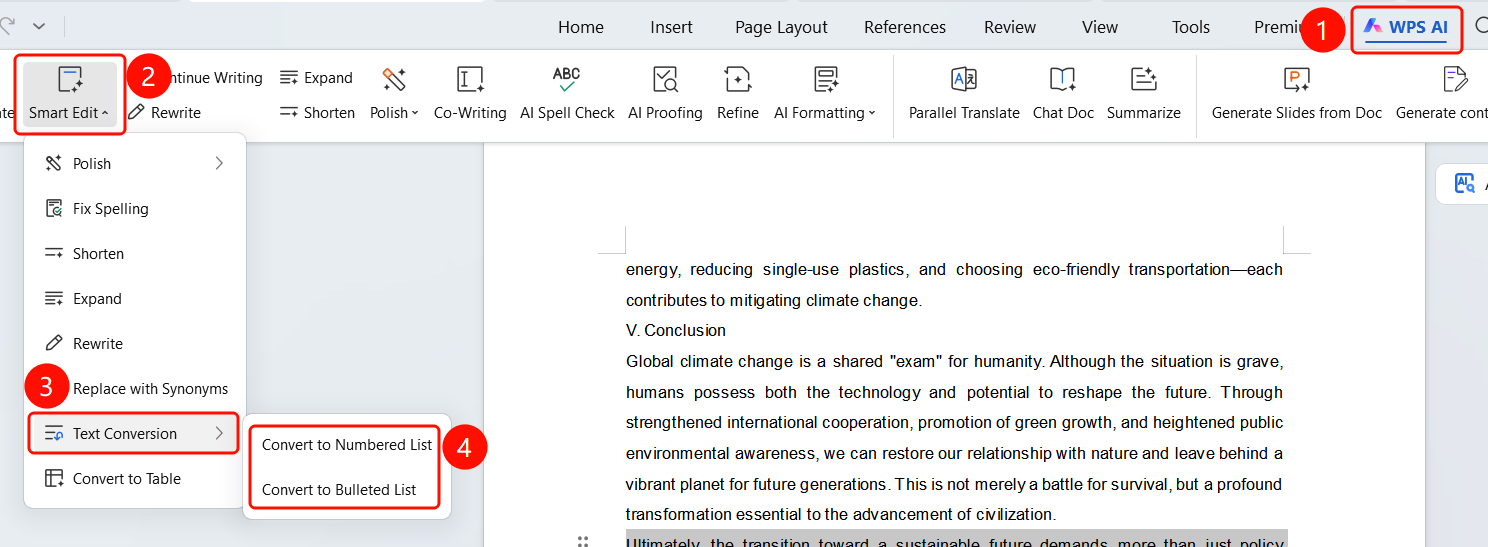This screenshot has width=1488, height=547.
Task: Choose Convert to Table
Action: coord(135,479)
